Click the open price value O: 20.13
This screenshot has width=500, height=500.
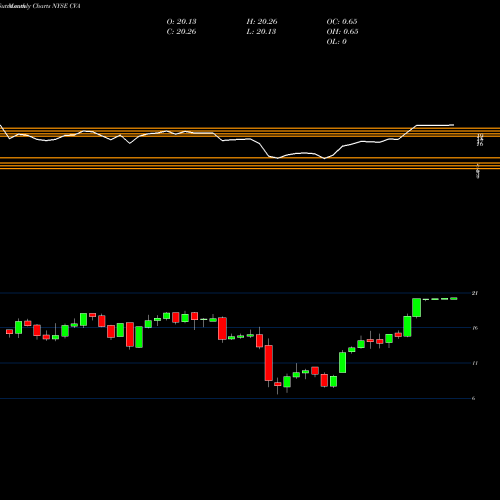tap(181, 22)
